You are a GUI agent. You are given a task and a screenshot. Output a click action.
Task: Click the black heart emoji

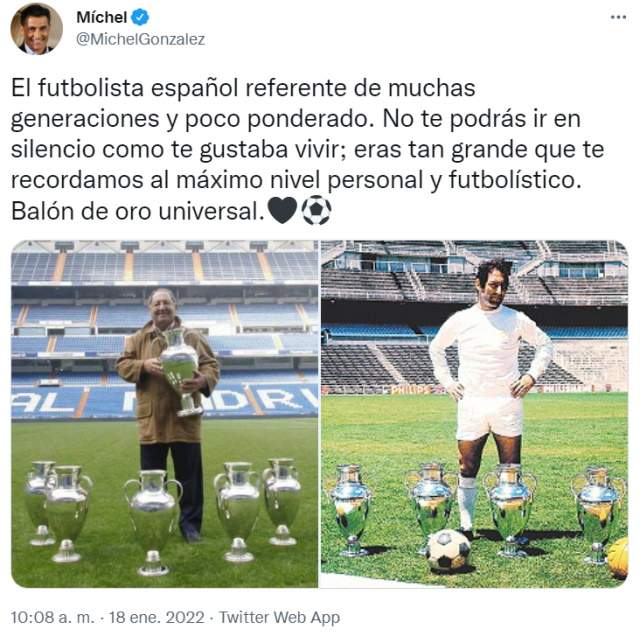pyautogui.click(x=282, y=211)
